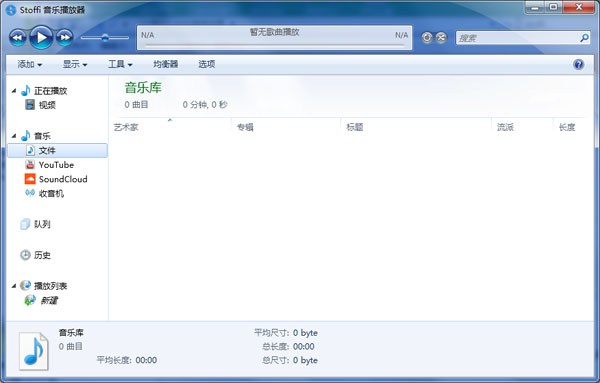Open help via the question mark icon
Screen dimensions: 600x383
pos(579,64)
